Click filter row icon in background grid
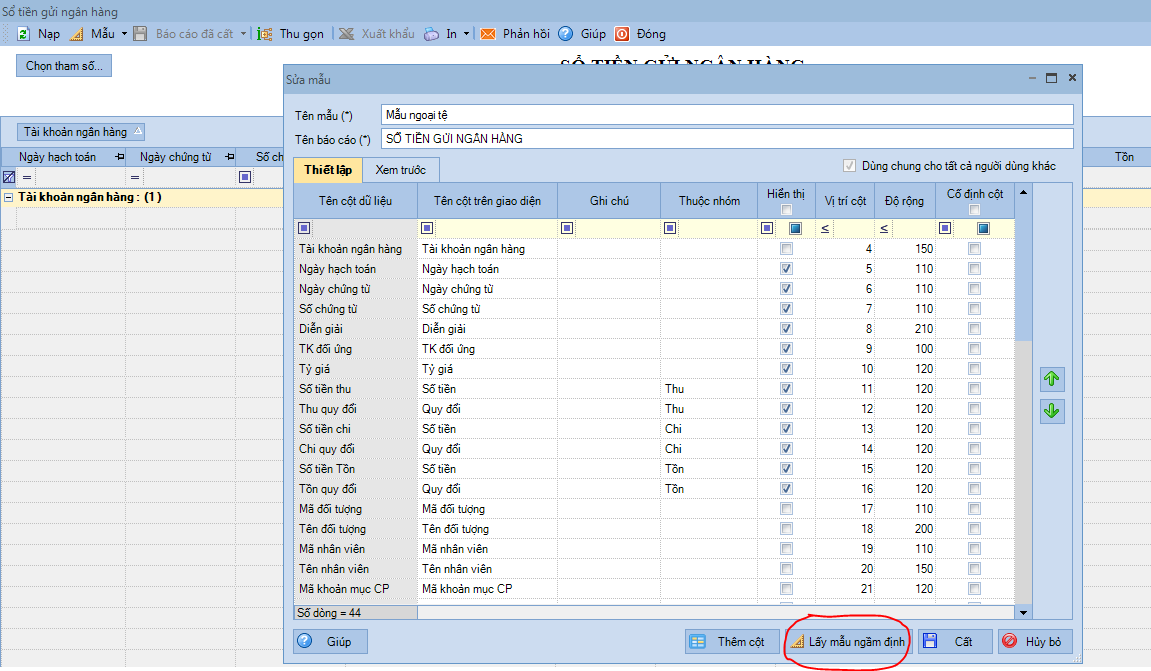The image size is (1151, 671). tap(9, 177)
